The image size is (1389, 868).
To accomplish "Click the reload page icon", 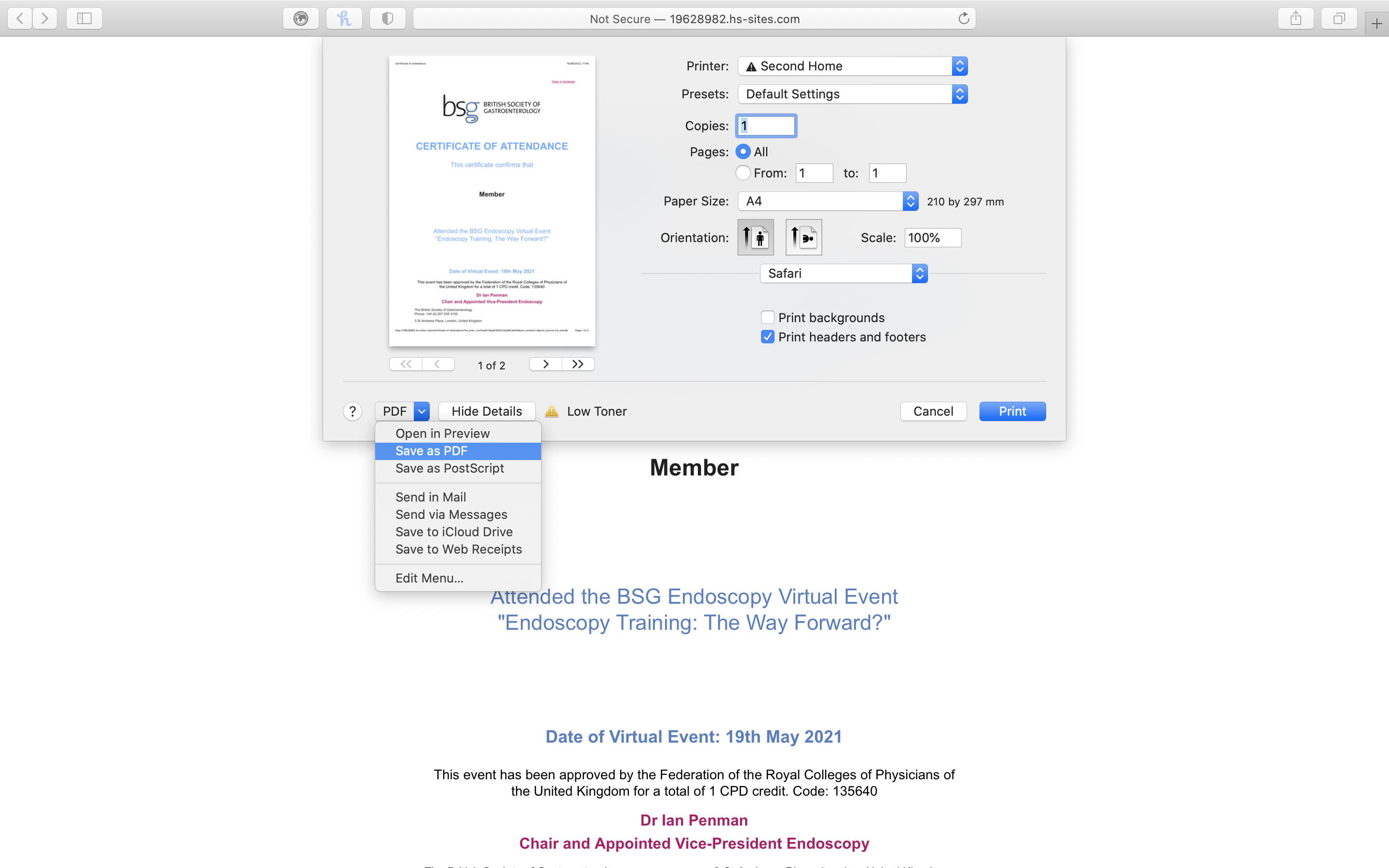I will click(964, 18).
